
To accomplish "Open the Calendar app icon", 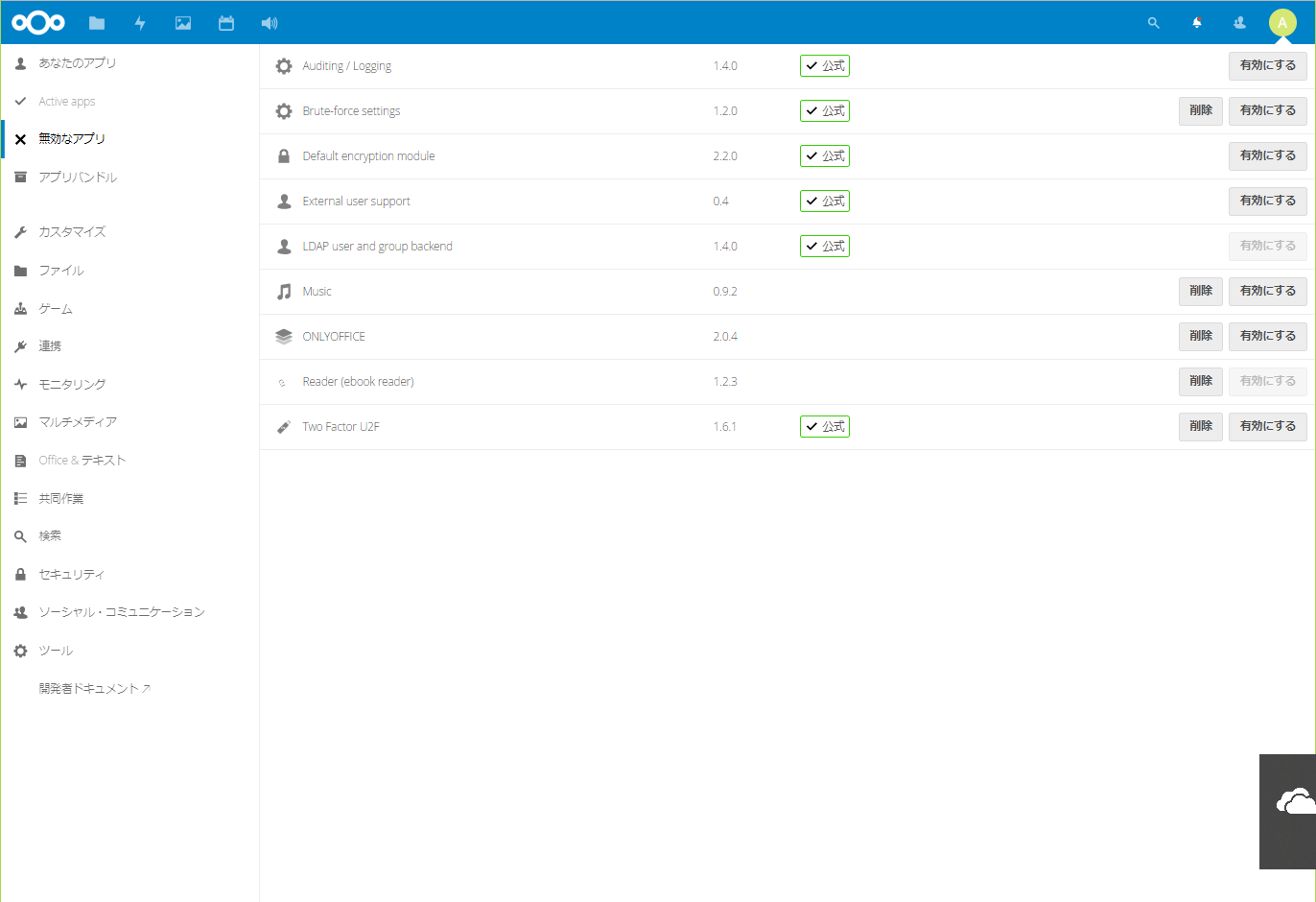I will [x=226, y=23].
